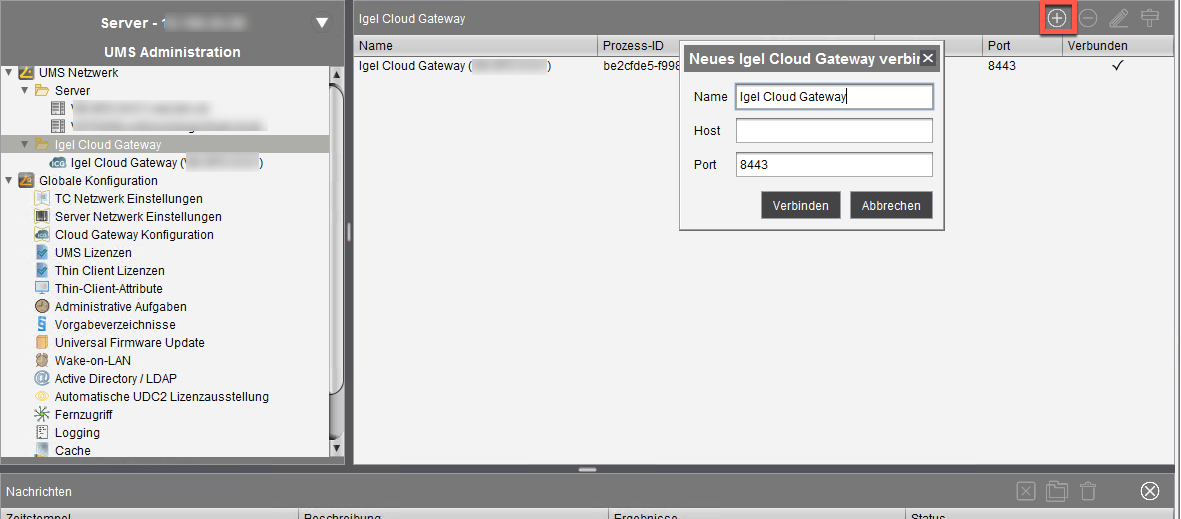The image size is (1181, 519).
Task: Click the Thin Client Lizenzen tree item
Action: (x=110, y=270)
